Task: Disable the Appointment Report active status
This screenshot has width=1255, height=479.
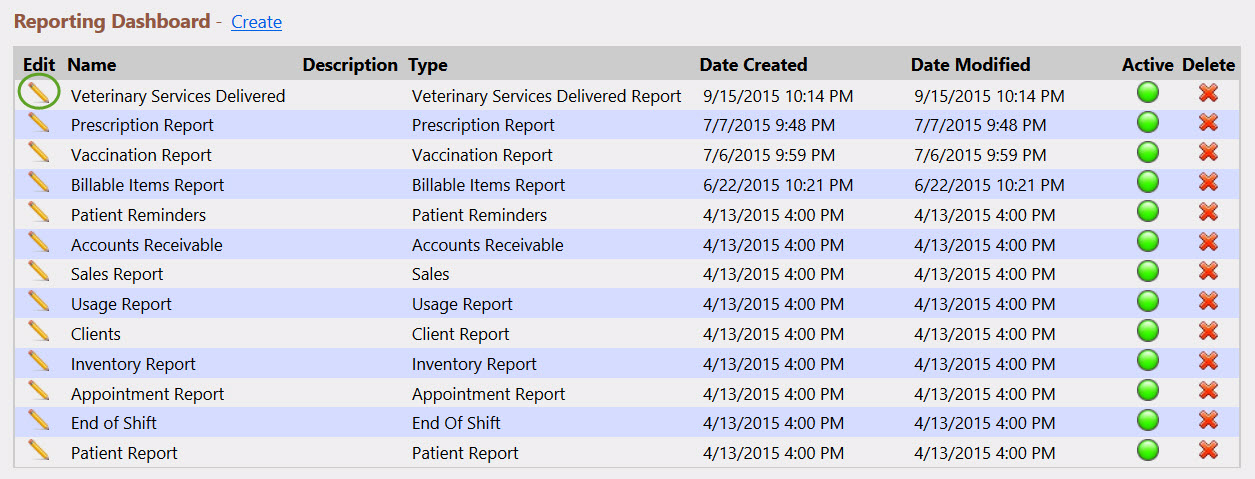Action: pos(1148,391)
